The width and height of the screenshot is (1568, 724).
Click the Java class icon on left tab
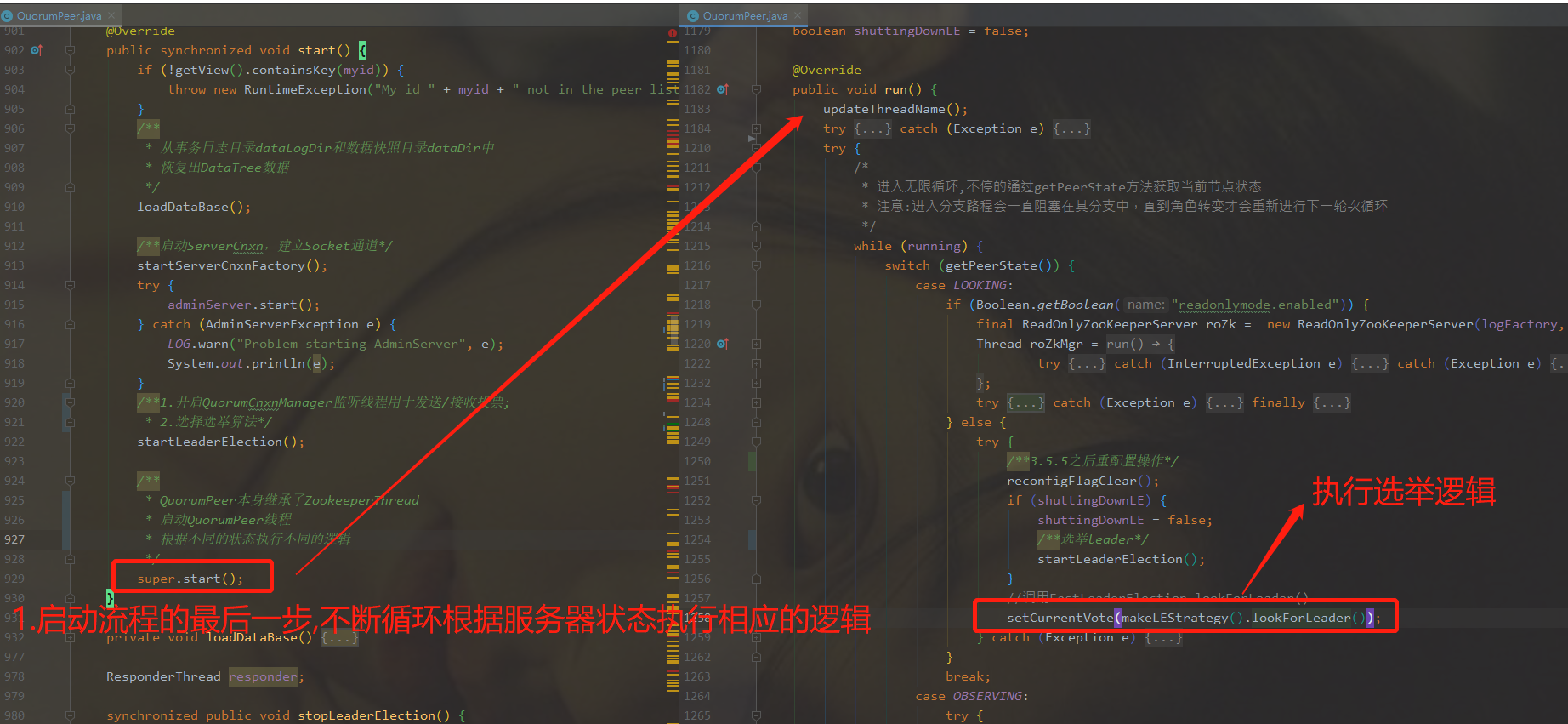[x=8, y=16]
